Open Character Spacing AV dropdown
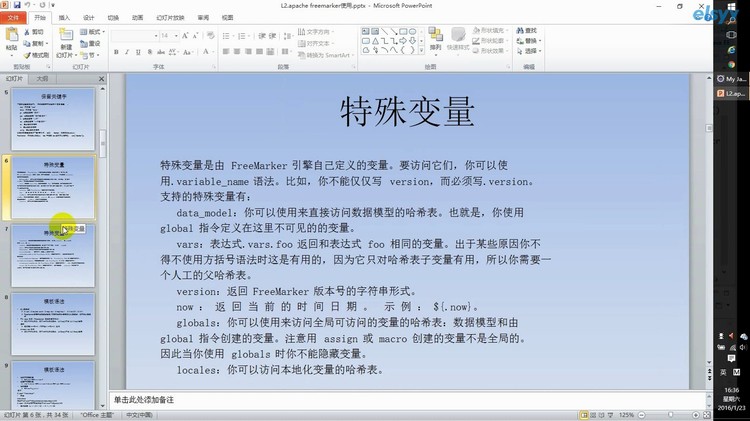Viewport: 750px width, 421px height. pos(173,52)
